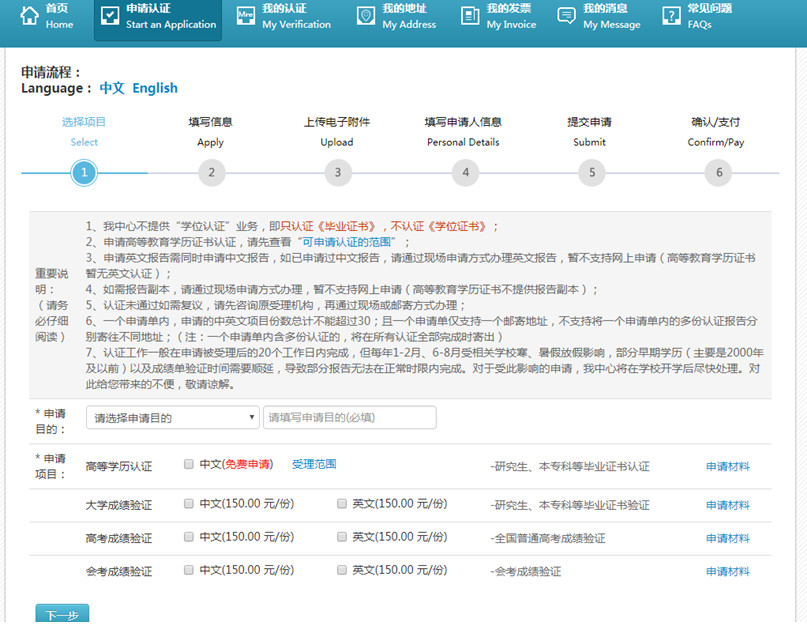Click the 选择项目 Select step label

[x=84, y=132]
